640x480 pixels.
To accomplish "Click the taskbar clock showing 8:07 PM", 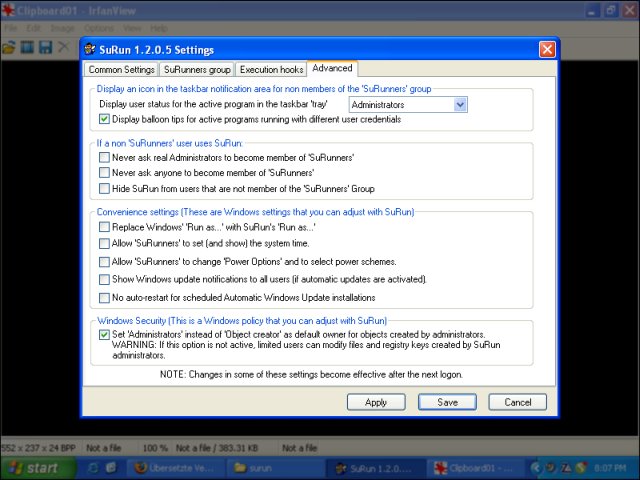I will pyautogui.click(x=610, y=468).
